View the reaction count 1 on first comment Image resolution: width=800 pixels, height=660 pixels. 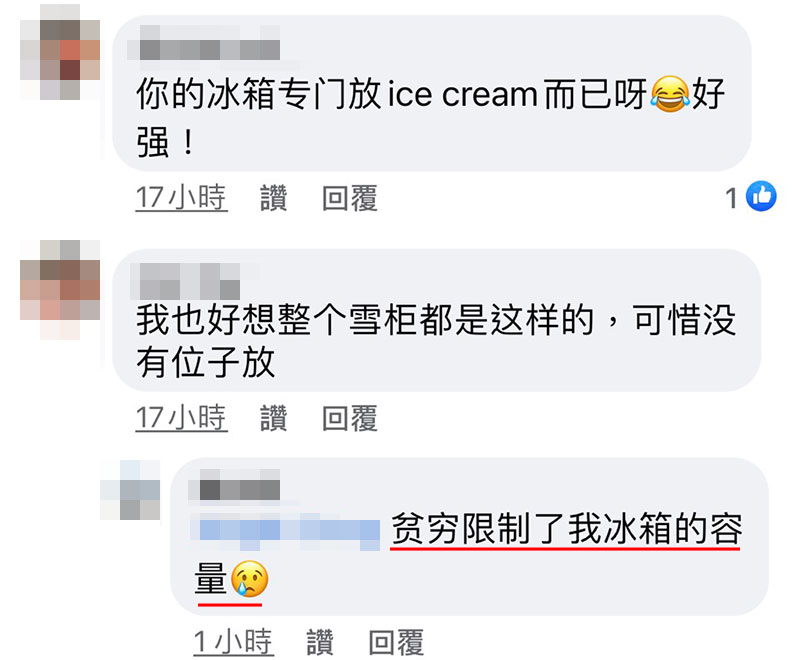[x=732, y=198]
